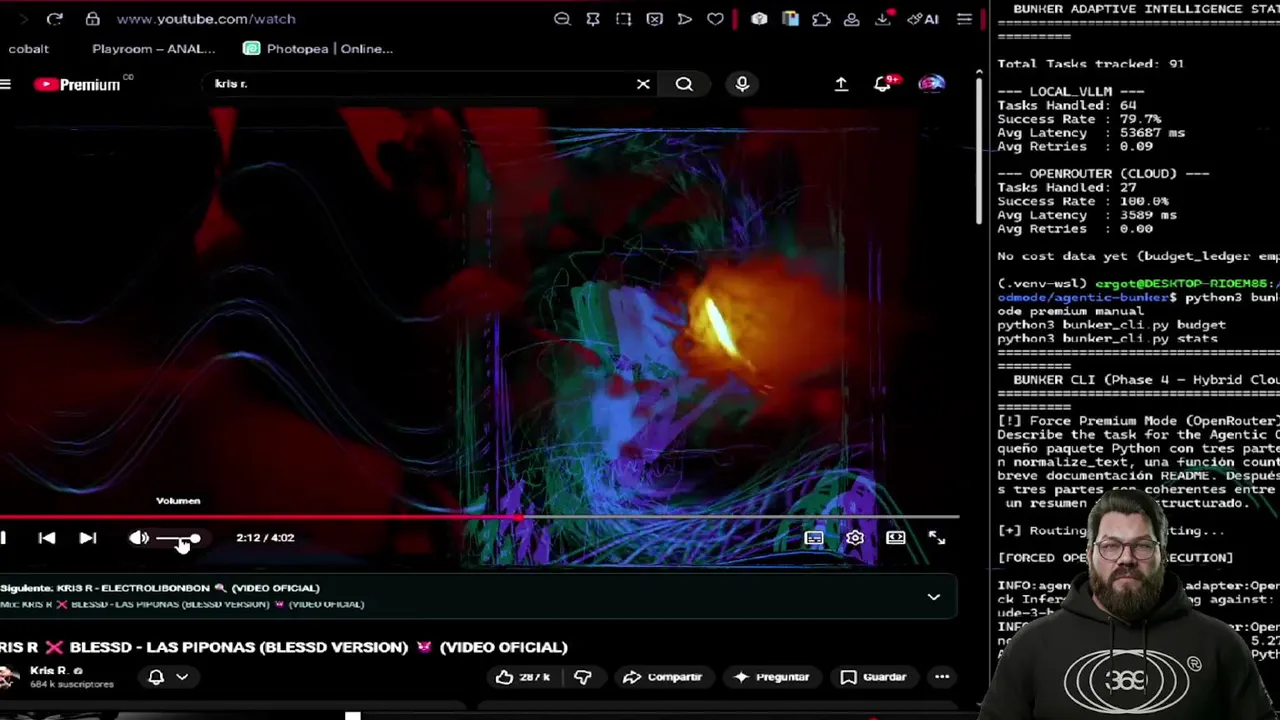
Task: Open the Playroom bookmark
Action: pos(153,48)
